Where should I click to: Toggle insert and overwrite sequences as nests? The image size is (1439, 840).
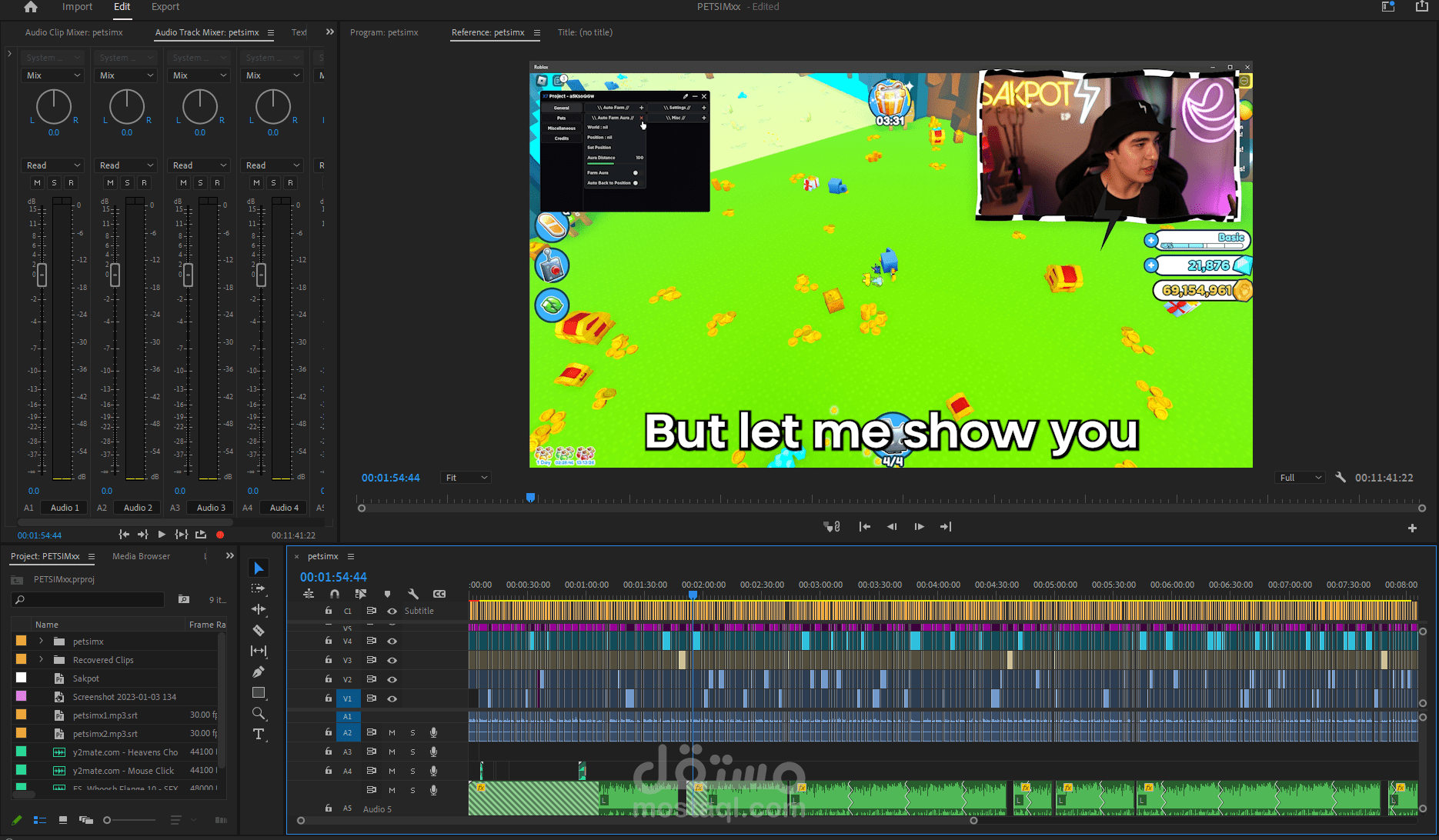pyautogui.click(x=309, y=594)
